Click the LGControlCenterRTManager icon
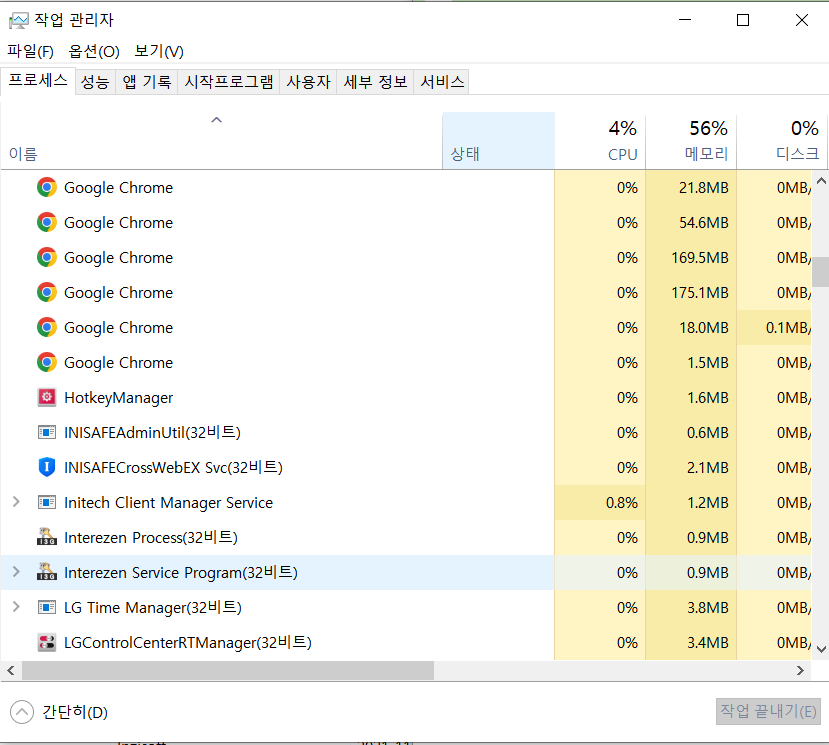829x745 pixels. tap(47, 642)
